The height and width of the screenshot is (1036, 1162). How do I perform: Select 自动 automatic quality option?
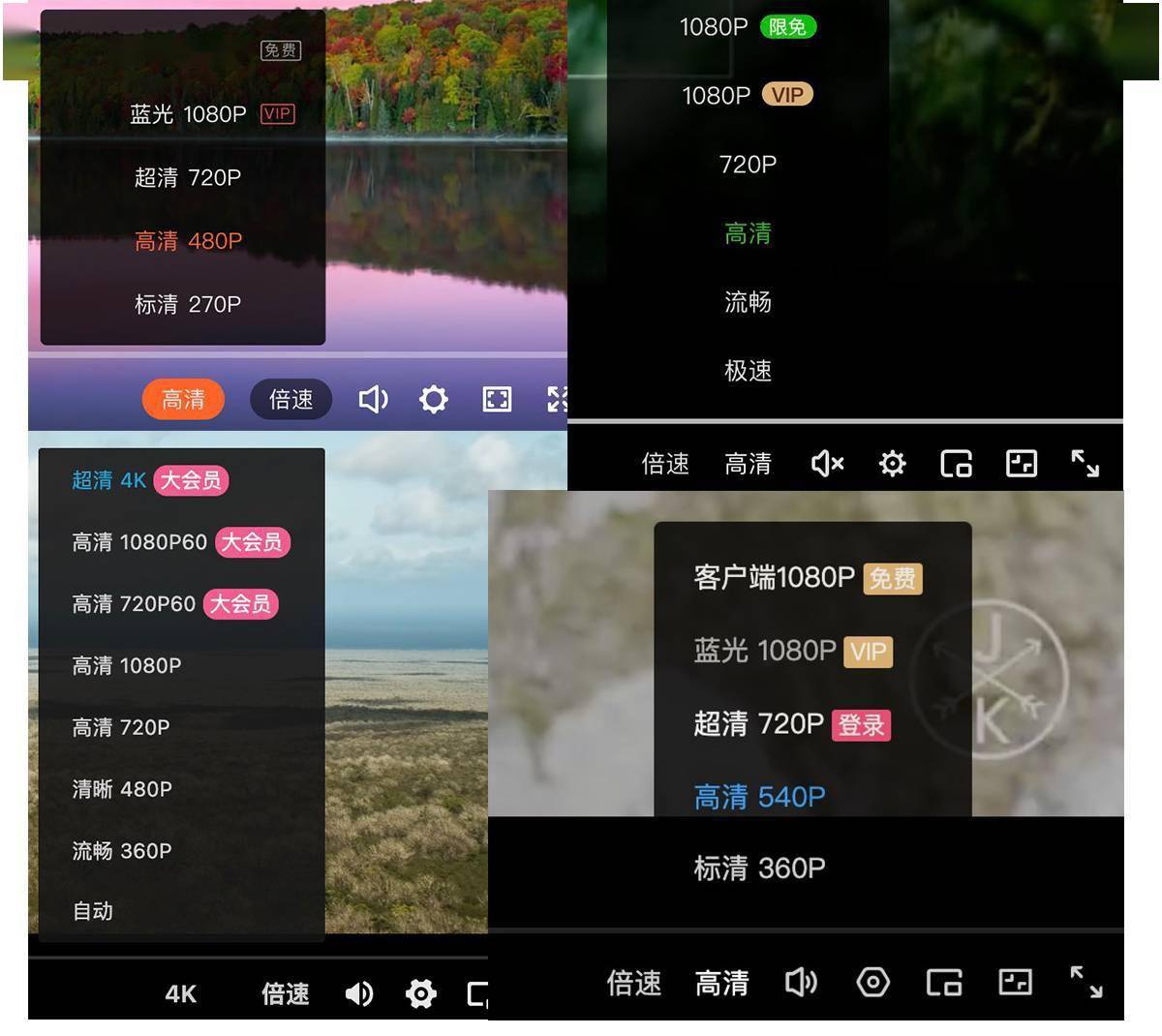point(93,911)
